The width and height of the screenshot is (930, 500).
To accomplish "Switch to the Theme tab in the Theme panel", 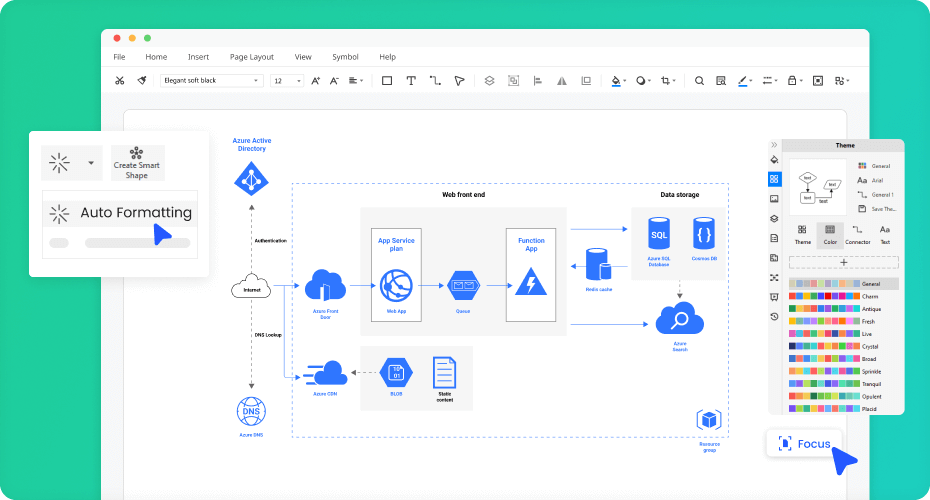I will point(802,235).
